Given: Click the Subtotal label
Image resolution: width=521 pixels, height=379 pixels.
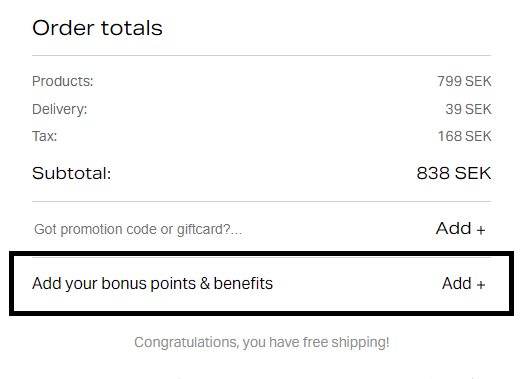Looking at the screenshot, I should click(x=71, y=173).
